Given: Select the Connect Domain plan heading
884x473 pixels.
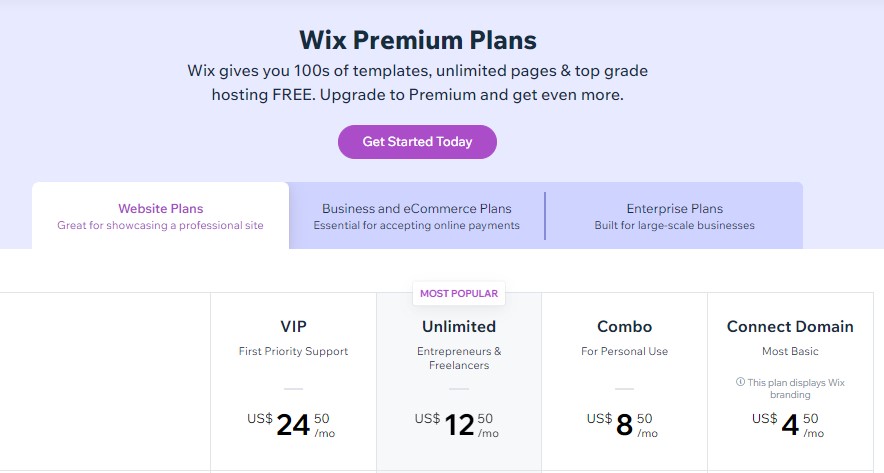Looking at the screenshot, I should (790, 326).
